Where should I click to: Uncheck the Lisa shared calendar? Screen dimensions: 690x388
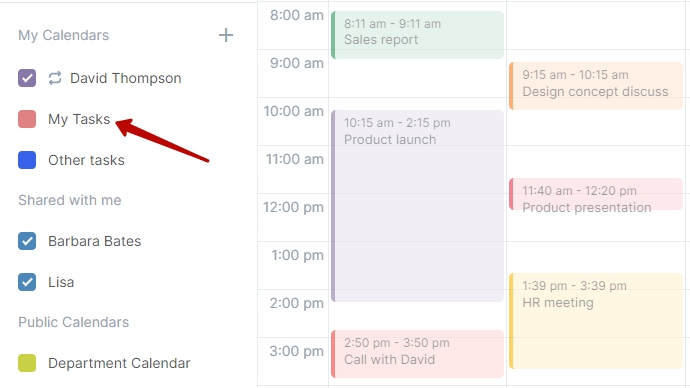pyautogui.click(x=27, y=282)
